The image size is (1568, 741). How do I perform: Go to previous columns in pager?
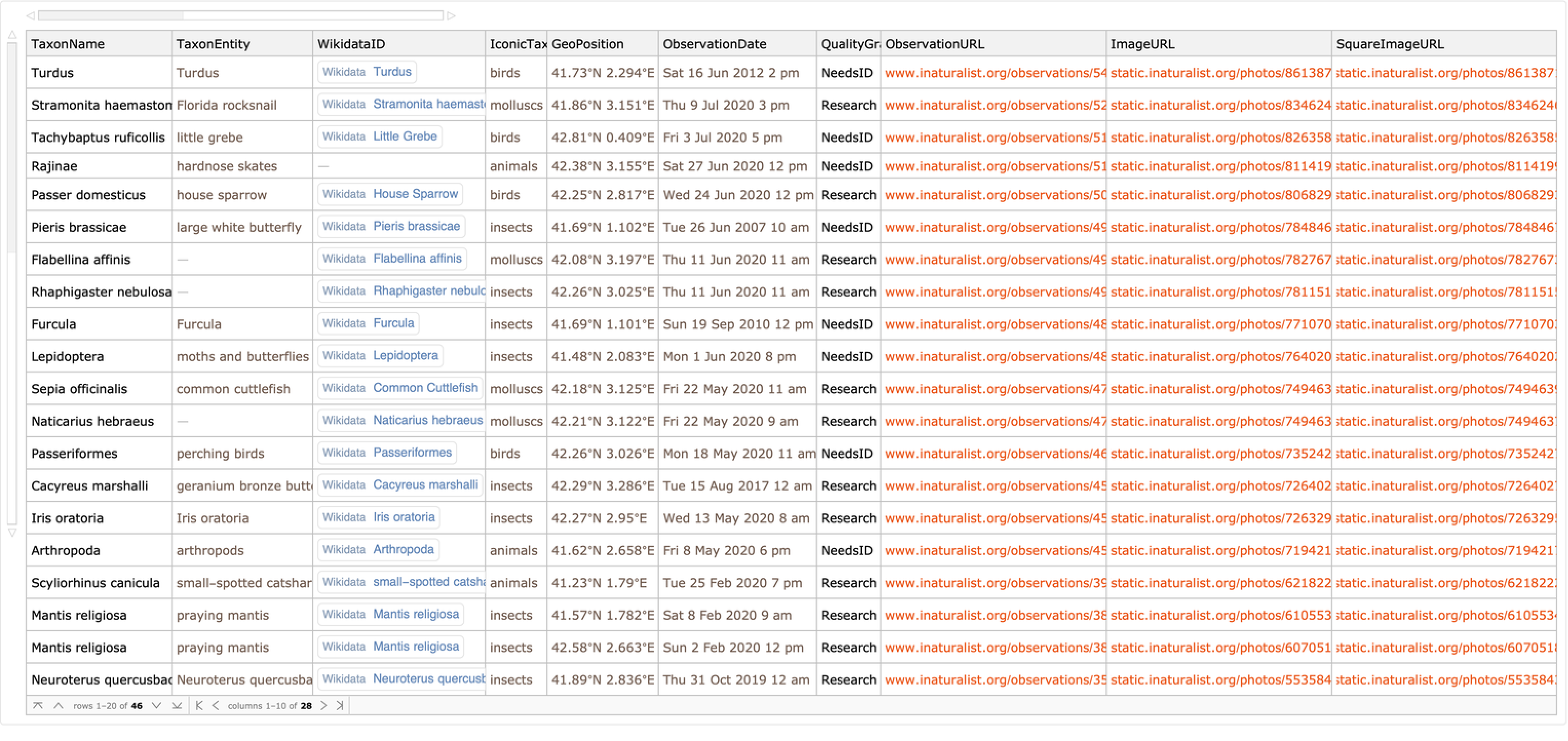pyautogui.click(x=216, y=706)
